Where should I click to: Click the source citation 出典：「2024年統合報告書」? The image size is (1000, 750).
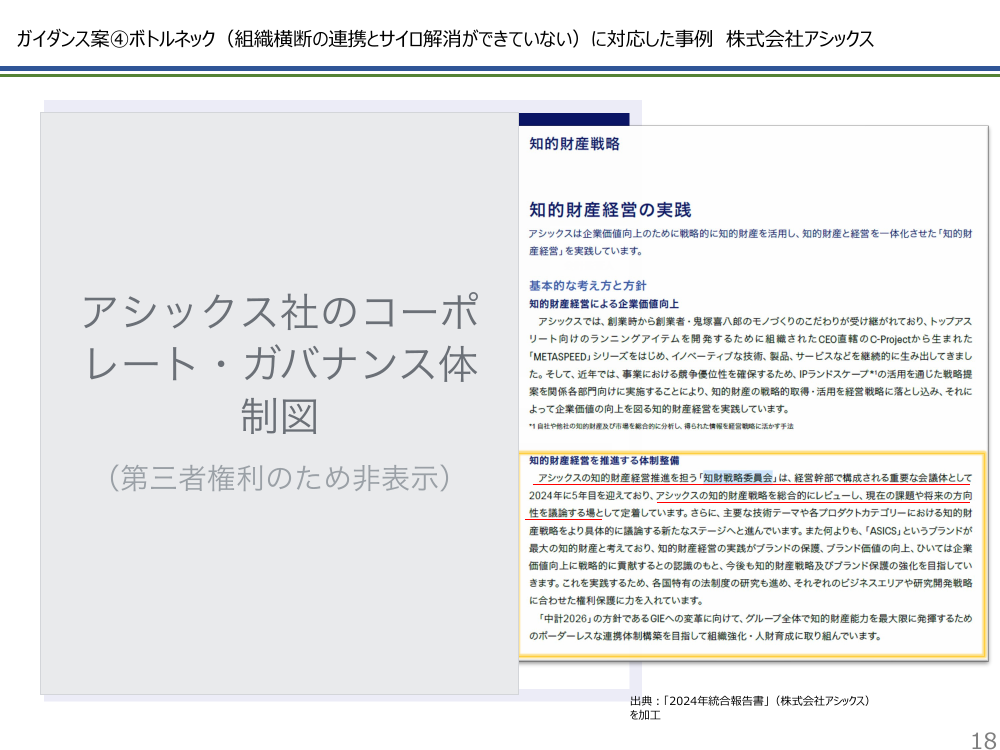[749, 700]
